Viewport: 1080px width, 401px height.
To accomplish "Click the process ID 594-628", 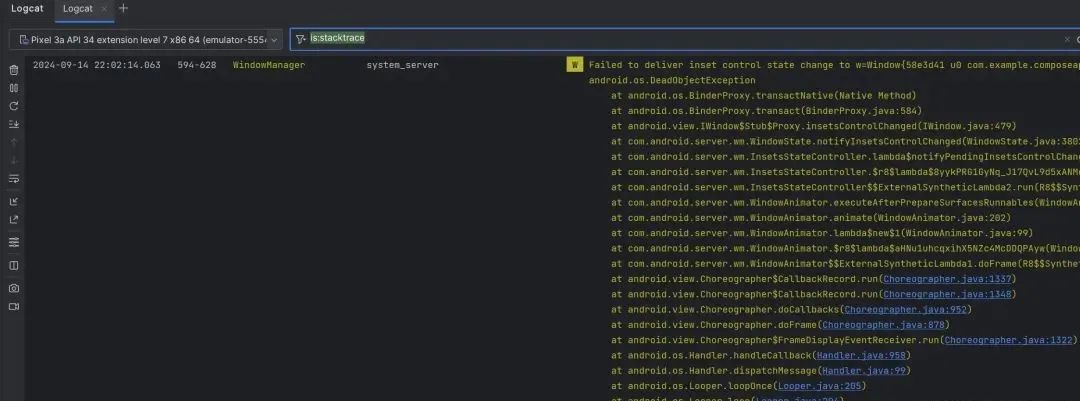I will pyautogui.click(x=196, y=65).
